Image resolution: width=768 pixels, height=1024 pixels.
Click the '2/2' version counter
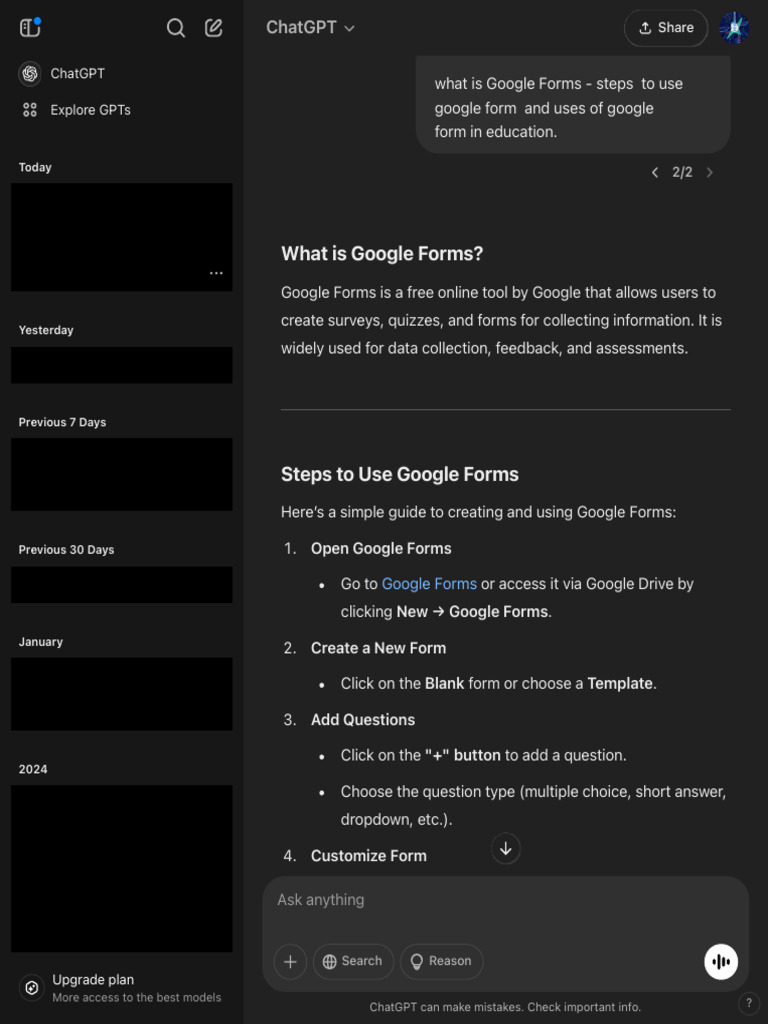click(682, 172)
